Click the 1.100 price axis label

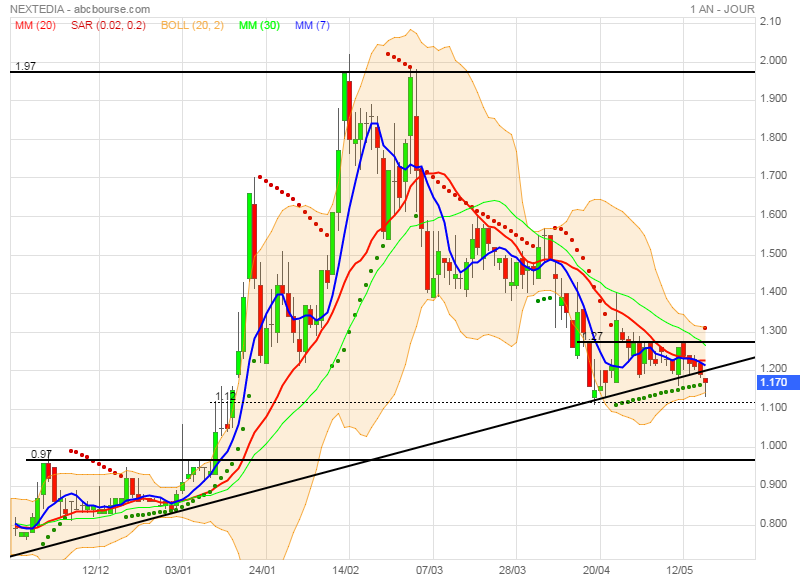pos(773,407)
